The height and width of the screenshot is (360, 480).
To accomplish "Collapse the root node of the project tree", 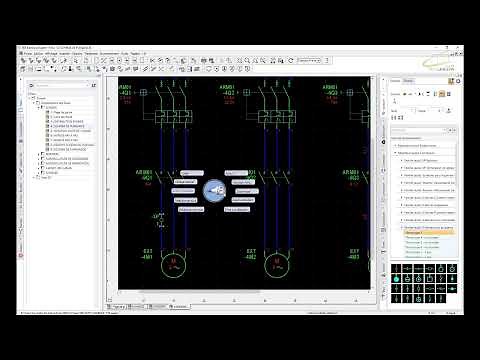I will pos(30,98).
